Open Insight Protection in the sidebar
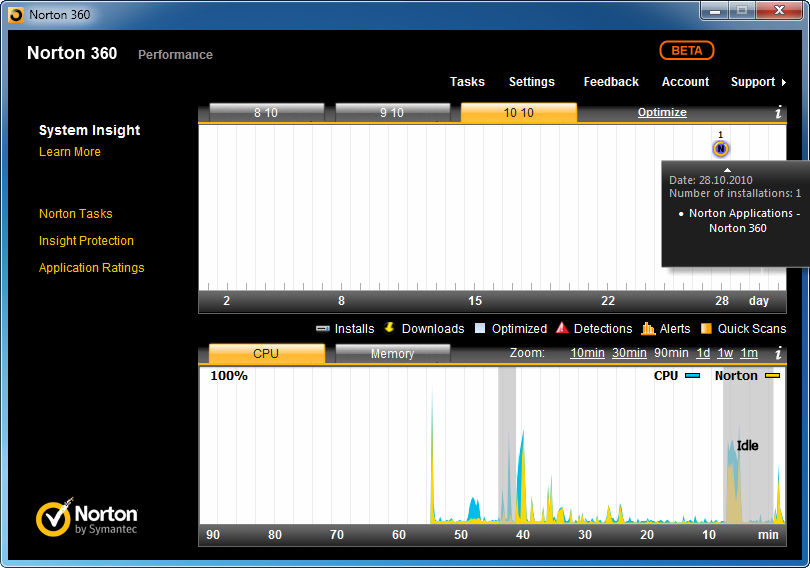The image size is (810, 568). click(x=86, y=241)
